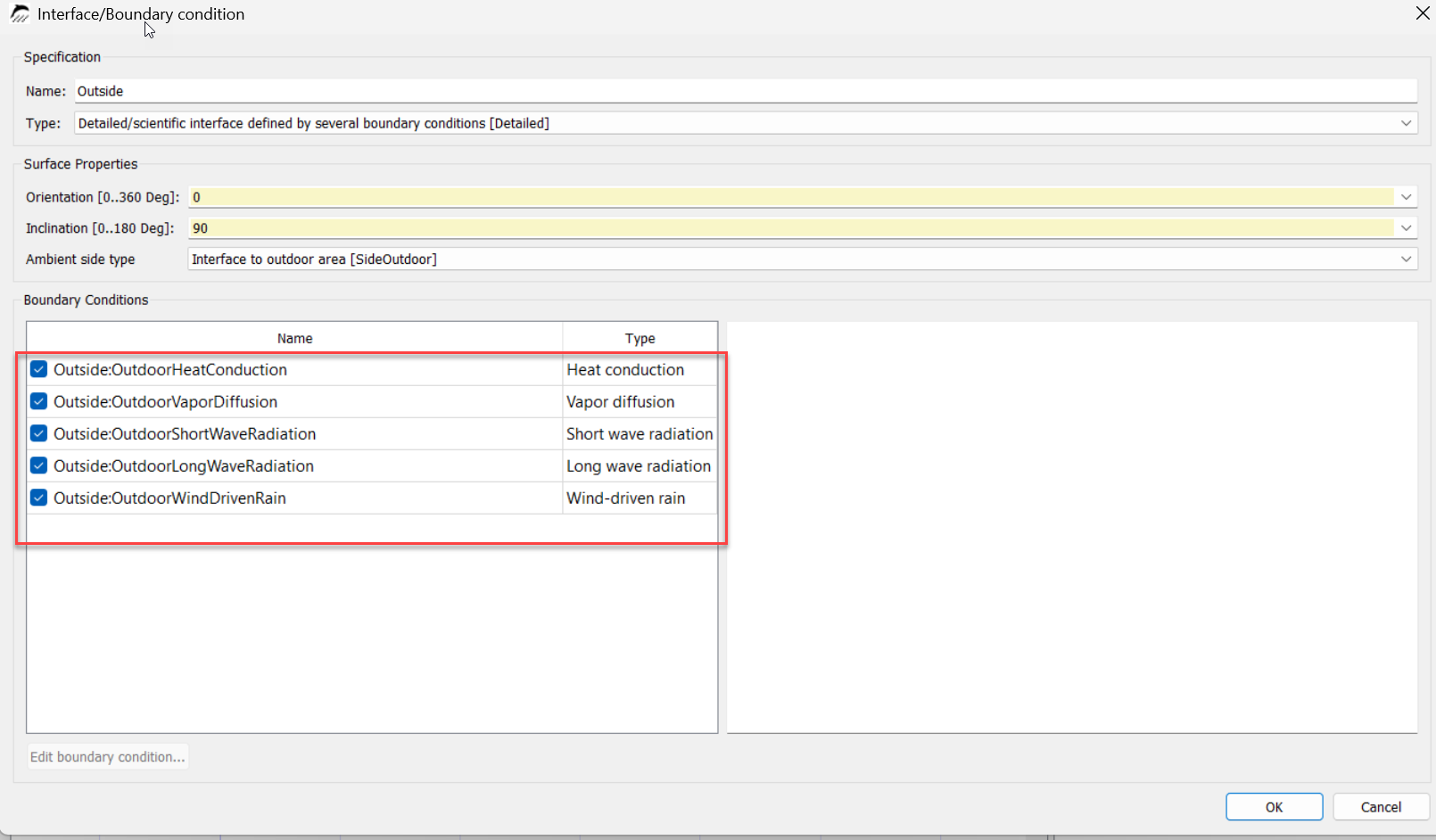Click the Vapor diffusion type cell
The width and height of the screenshot is (1436, 840).
tap(640, 401)
